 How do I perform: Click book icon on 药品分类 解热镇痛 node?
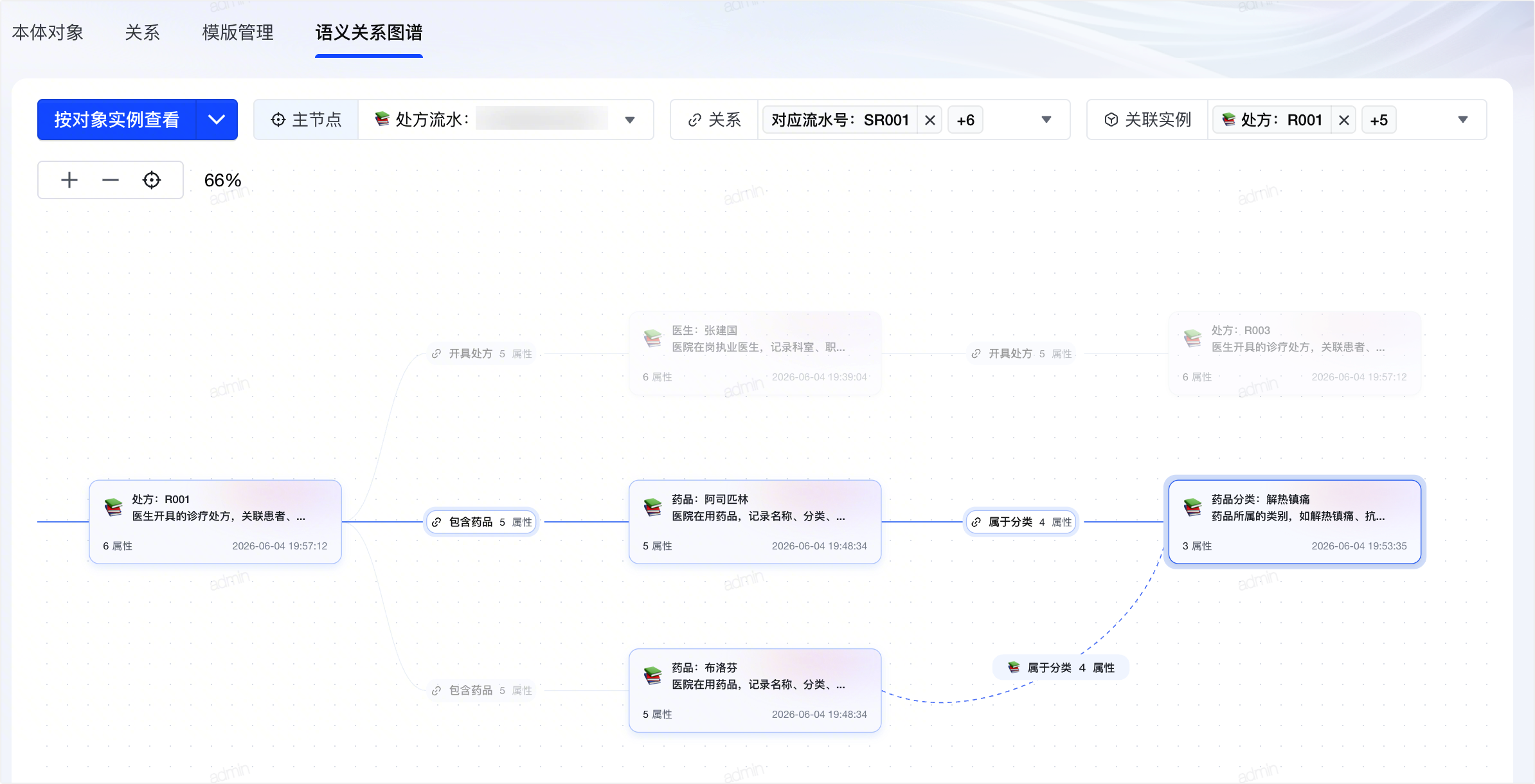pos(1193,507)
